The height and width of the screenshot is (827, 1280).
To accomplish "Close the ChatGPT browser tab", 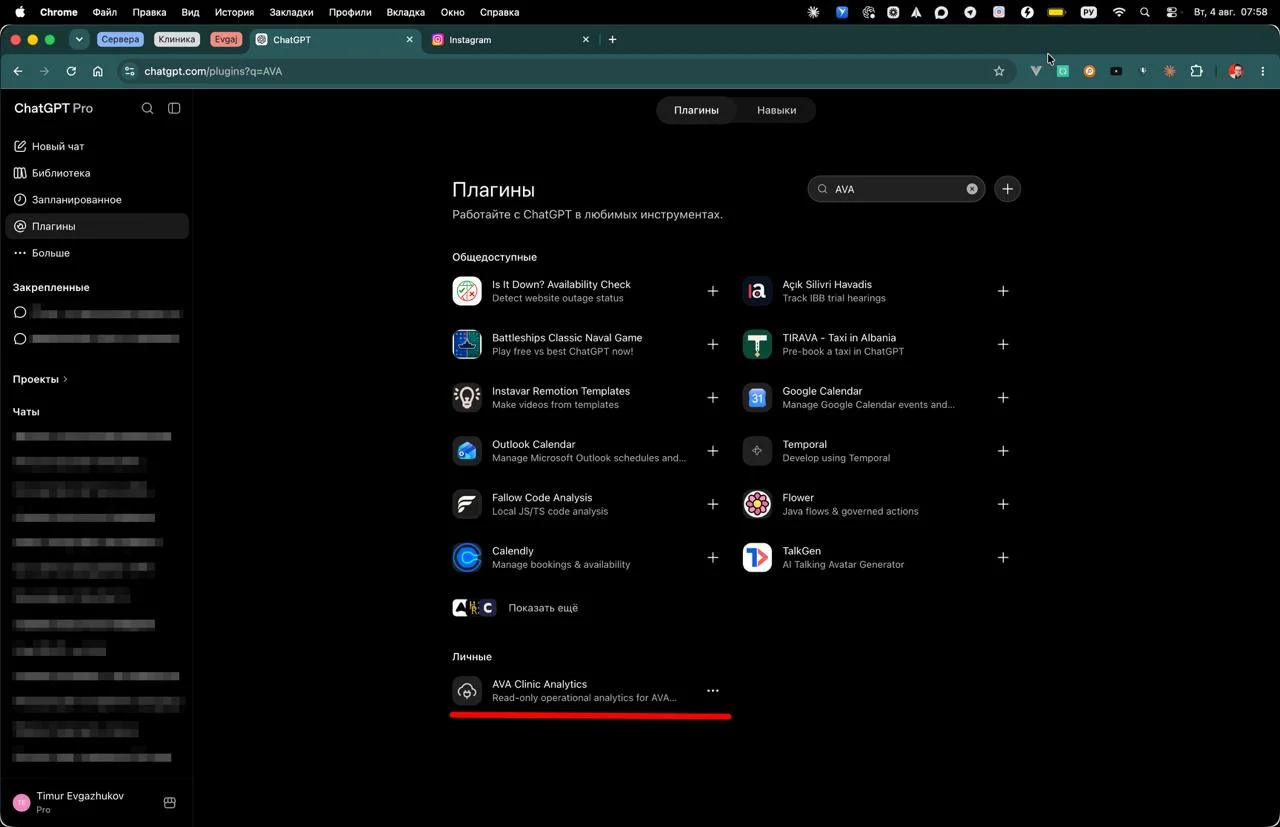I will click(x=409, y=40).
